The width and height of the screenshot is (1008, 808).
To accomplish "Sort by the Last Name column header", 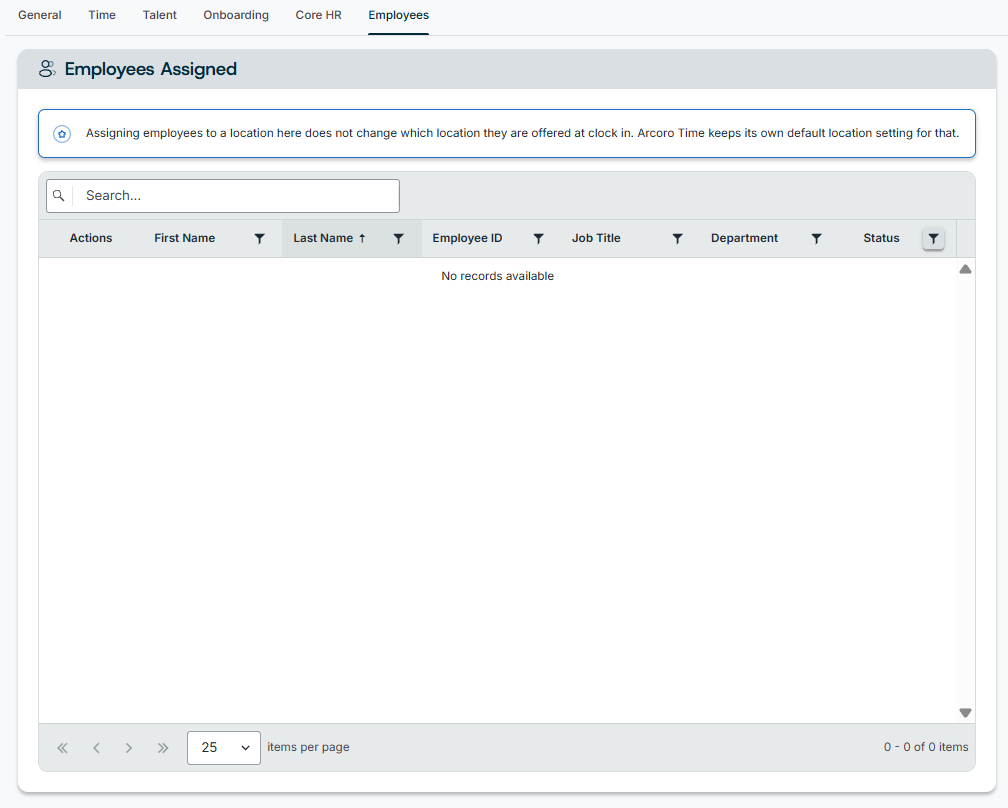I will tap(323, 238).
